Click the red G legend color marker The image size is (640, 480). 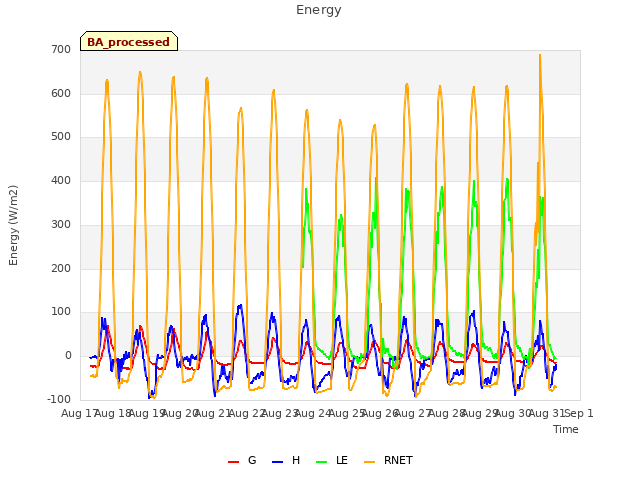[233, 462]
